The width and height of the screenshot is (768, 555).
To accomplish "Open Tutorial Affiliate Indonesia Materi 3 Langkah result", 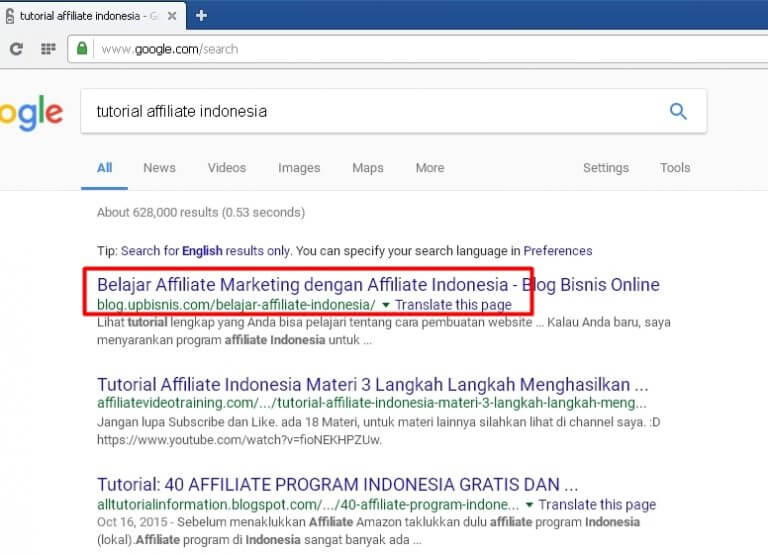I will click(x=372, y=385).
